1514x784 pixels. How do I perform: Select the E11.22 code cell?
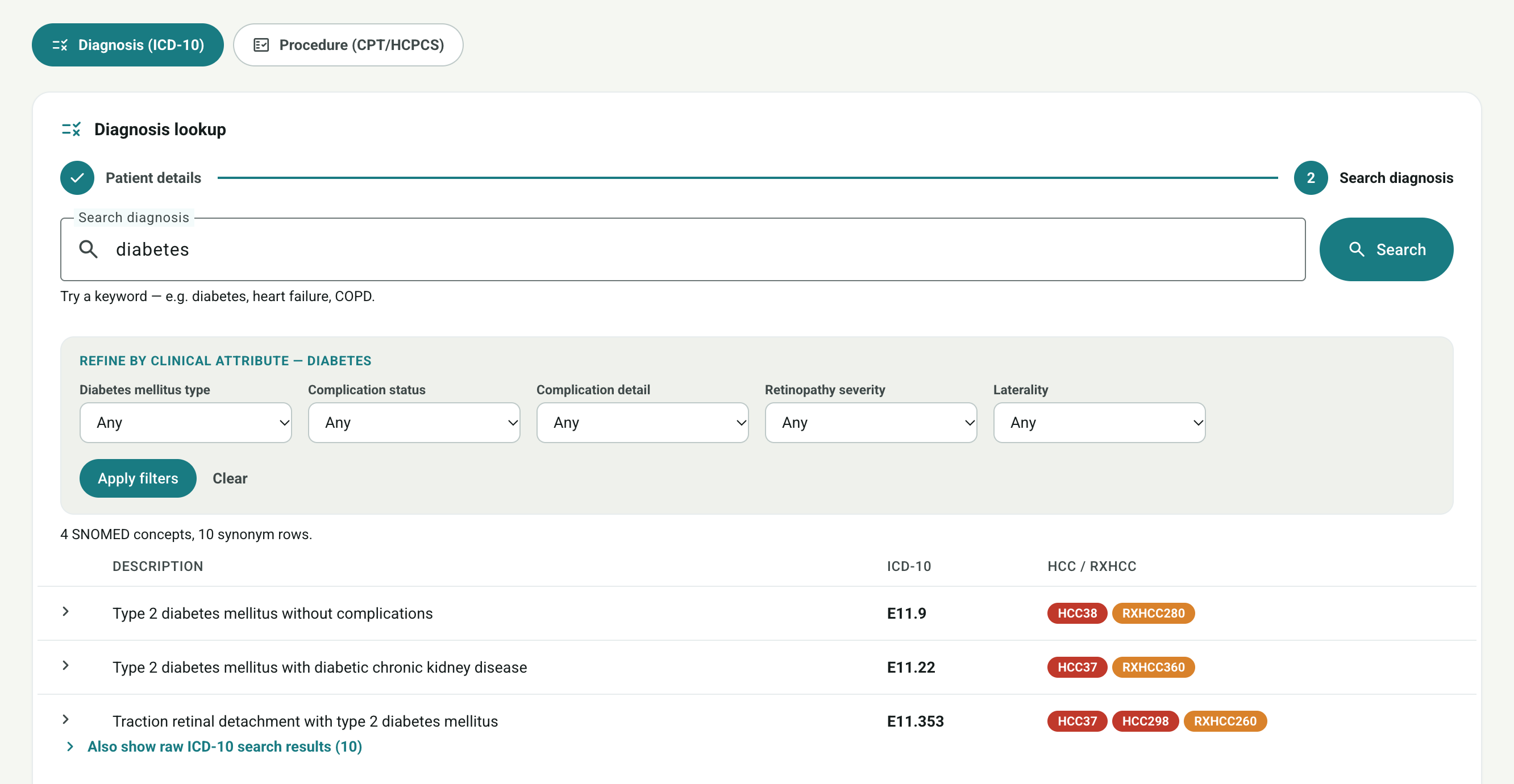(x=910, y=668)
